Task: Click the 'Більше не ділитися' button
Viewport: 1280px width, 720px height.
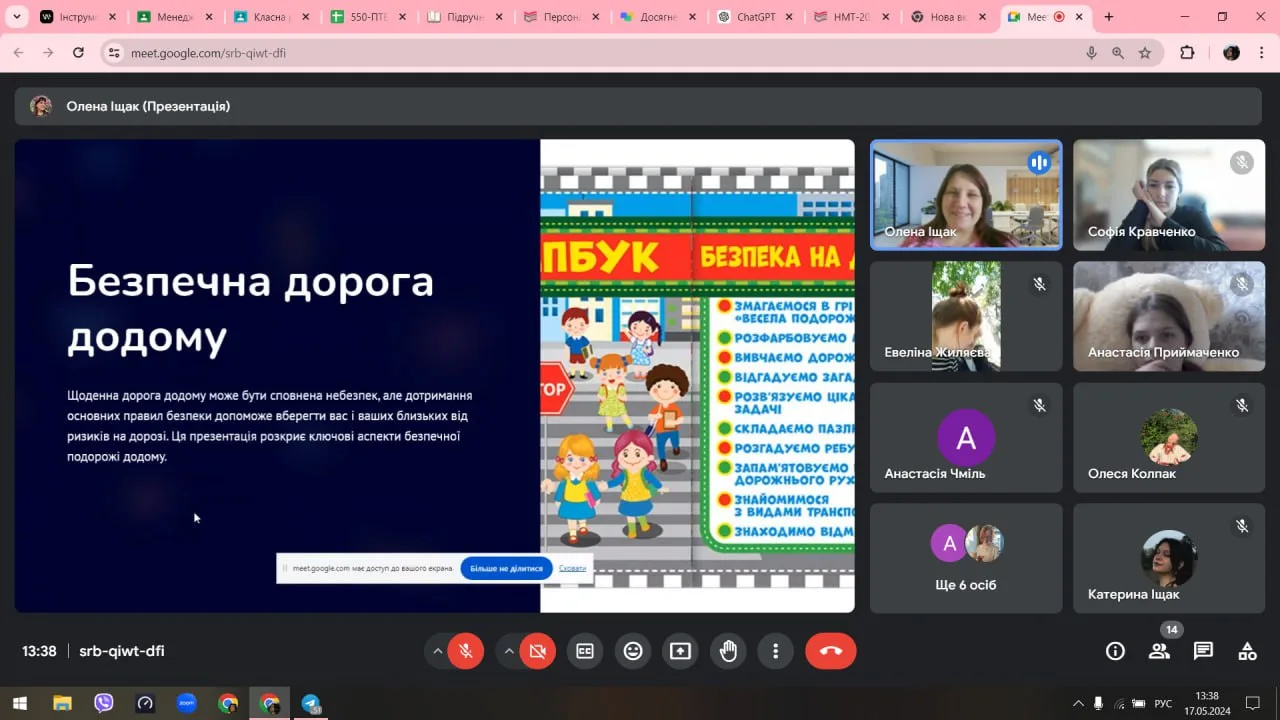Action: [x=506, y=568]
